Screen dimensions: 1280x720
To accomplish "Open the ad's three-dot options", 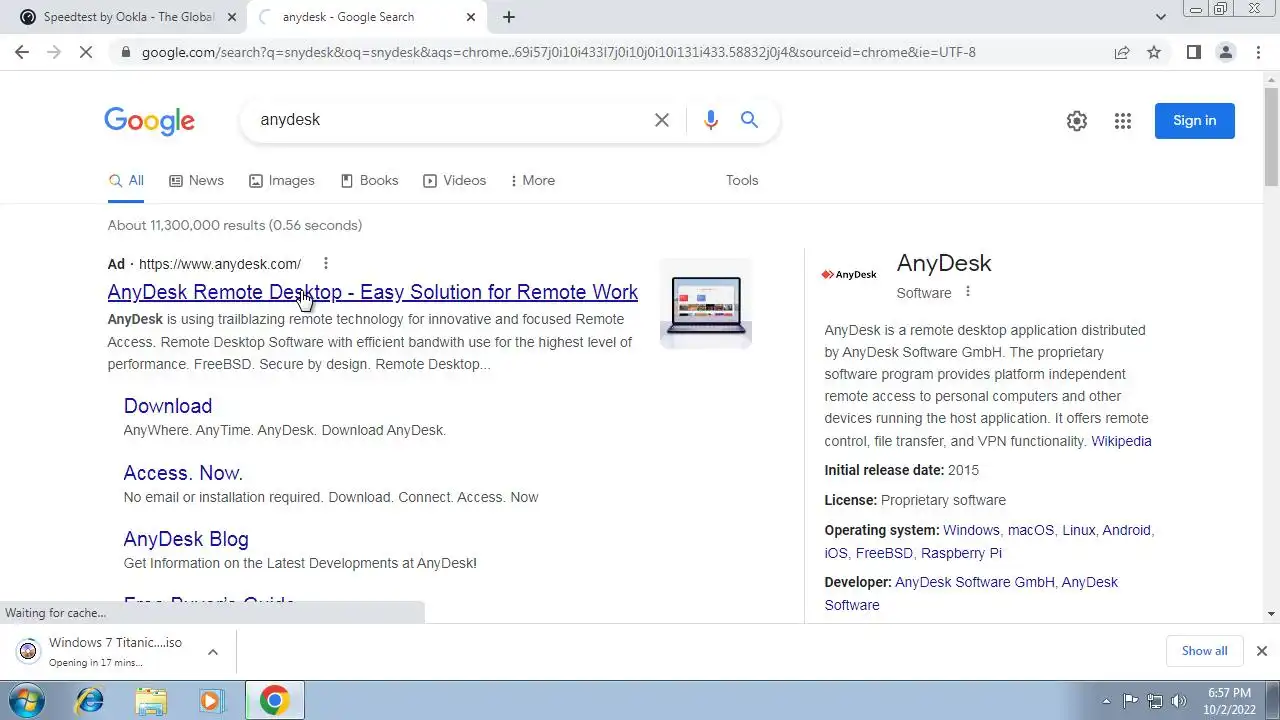I will click(x=325, y=264).
